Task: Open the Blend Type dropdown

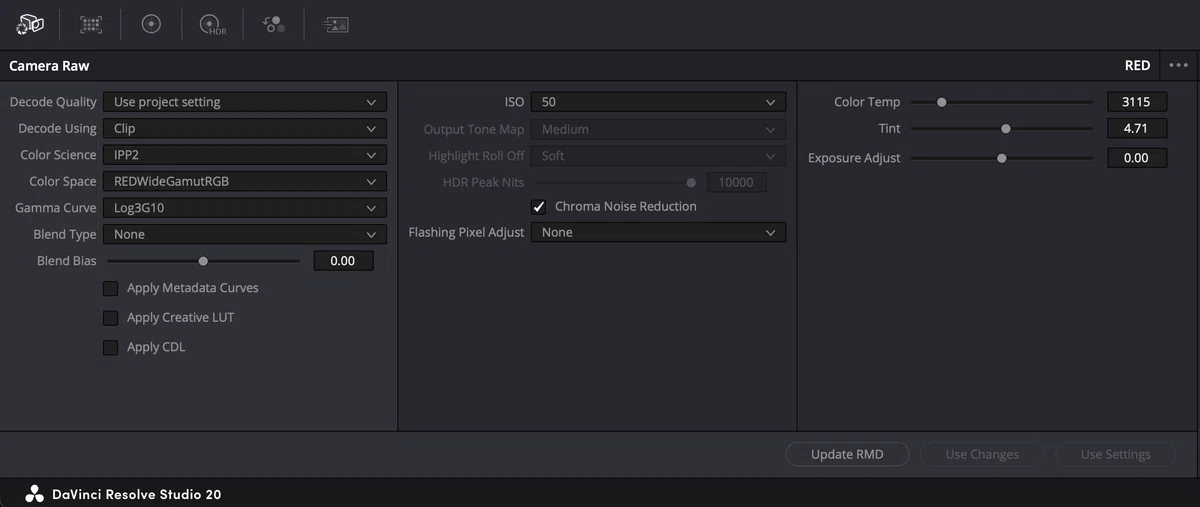Action: 244,234
